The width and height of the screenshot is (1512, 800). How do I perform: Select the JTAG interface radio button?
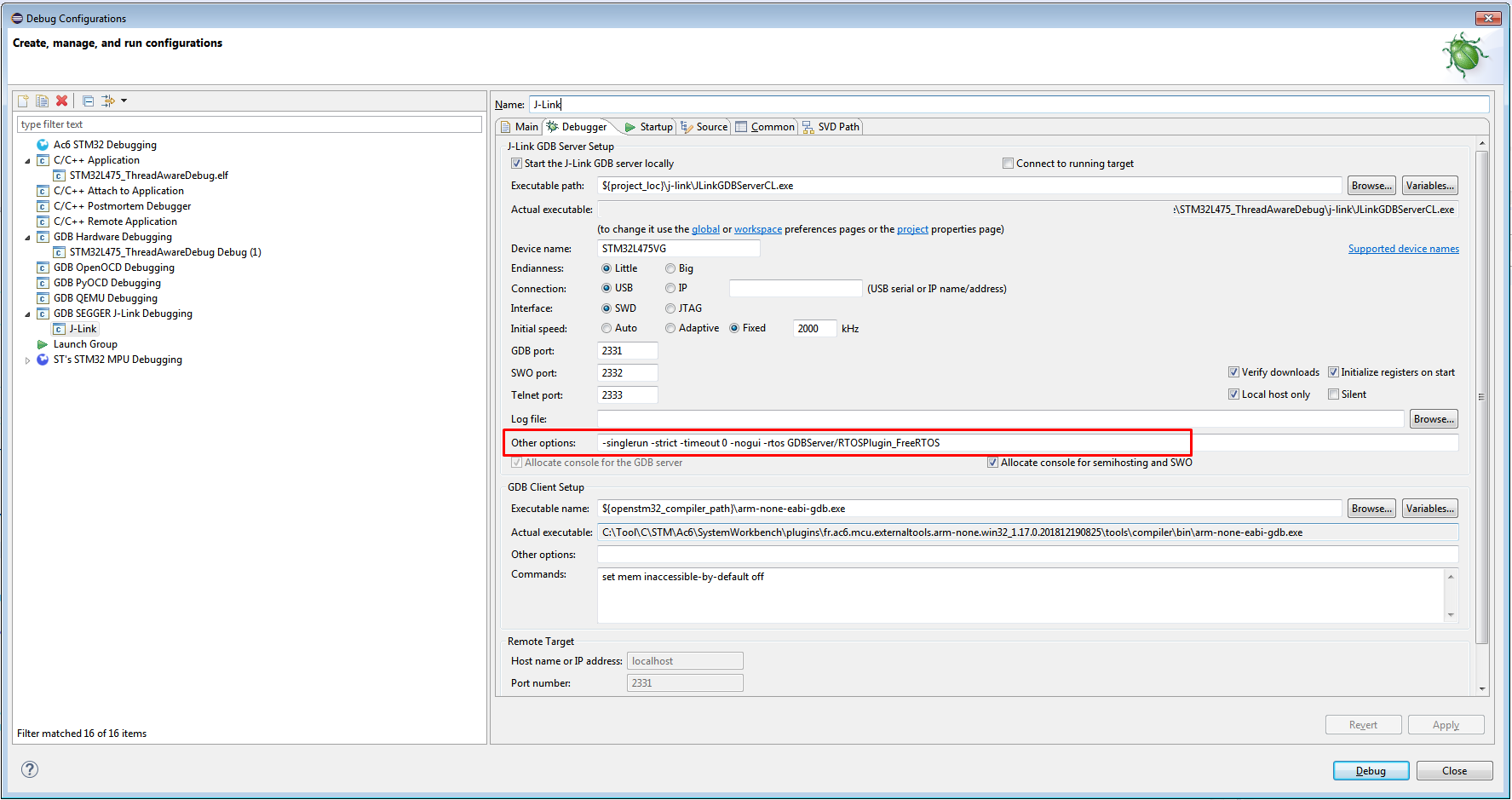tap(670, 308)
